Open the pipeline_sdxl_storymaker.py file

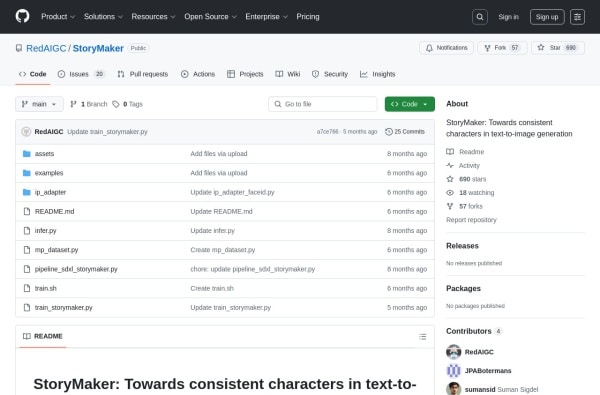tap(76, 269)
